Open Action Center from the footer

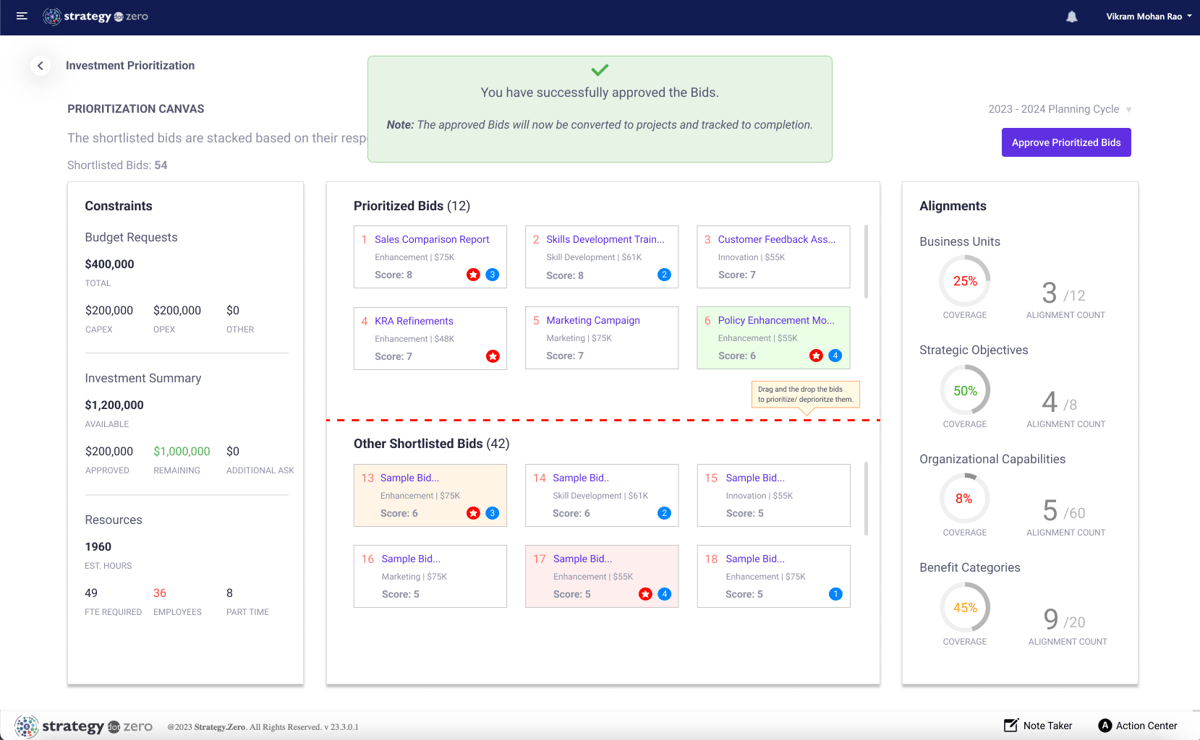pyautogui.click(x=1138, y=726)
